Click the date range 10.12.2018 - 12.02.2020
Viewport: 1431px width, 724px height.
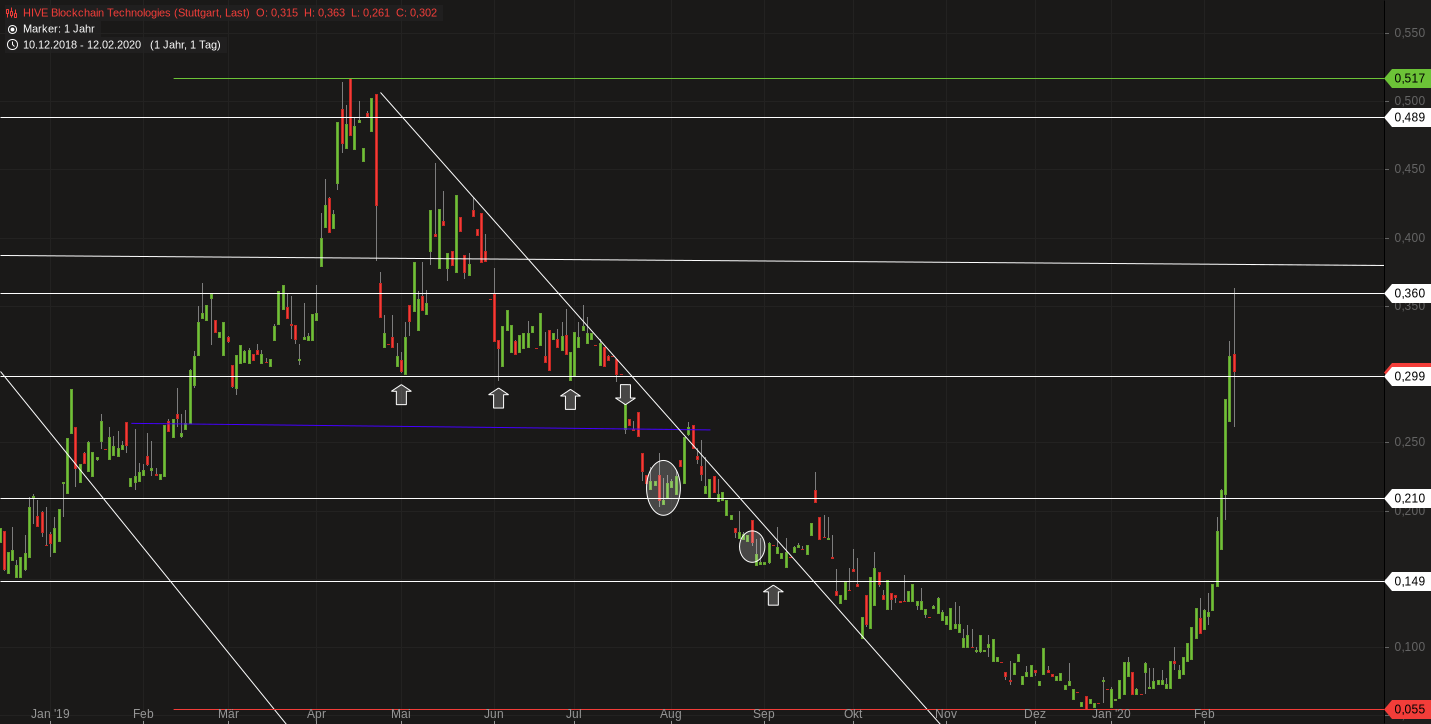coord(82,45)
